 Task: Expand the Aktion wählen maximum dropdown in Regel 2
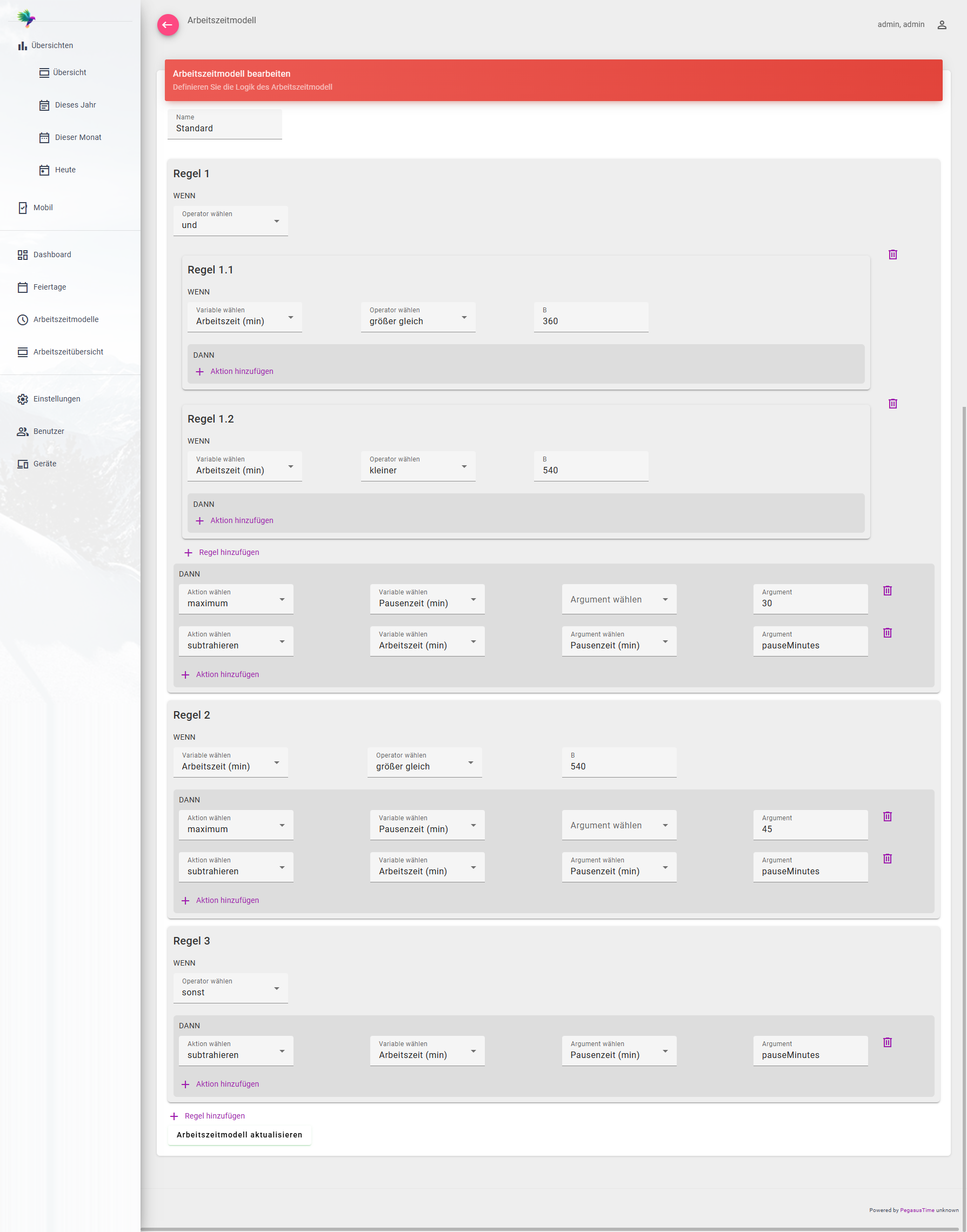pyautogui.click(x=283, y=825)
